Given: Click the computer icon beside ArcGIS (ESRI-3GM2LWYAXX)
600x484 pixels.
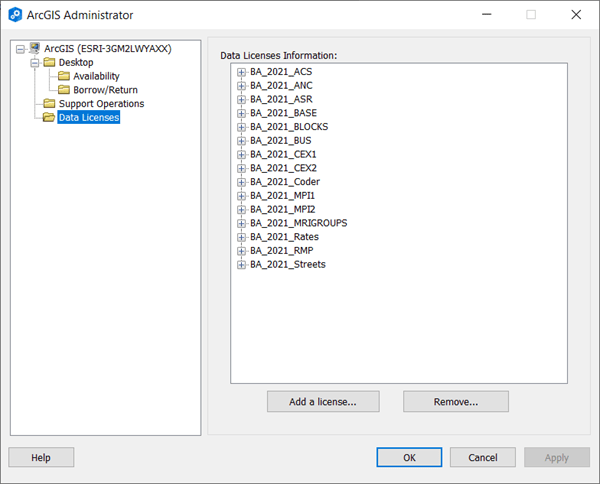Looking at the screenshot, I should click(34, 48).
